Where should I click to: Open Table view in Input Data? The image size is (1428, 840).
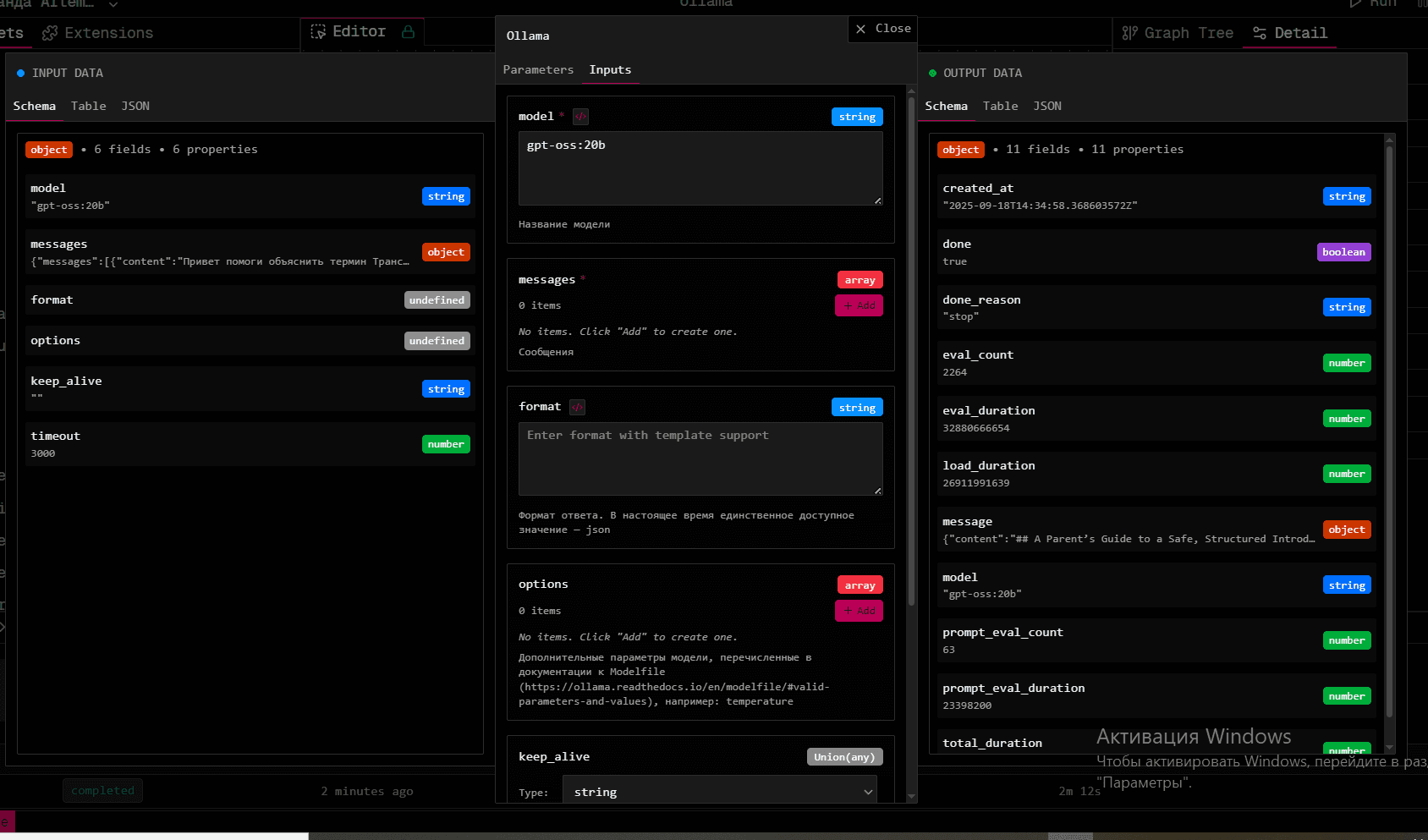pyautogui.click(x=89, y=106)
